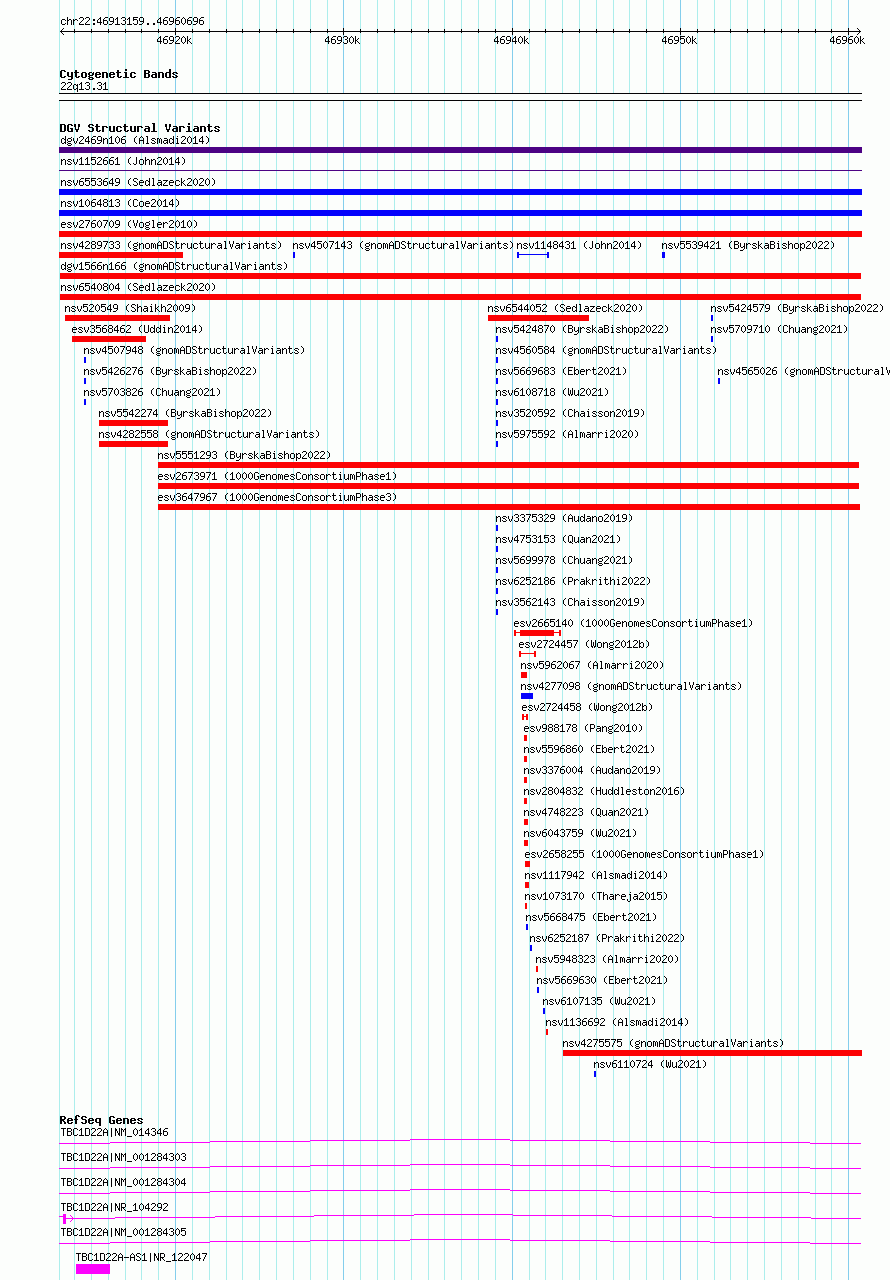Click the dgv2469n106 (Alsmadi2014) purple variant bar
Viewport: 890px width, 1280px height.
460,150
